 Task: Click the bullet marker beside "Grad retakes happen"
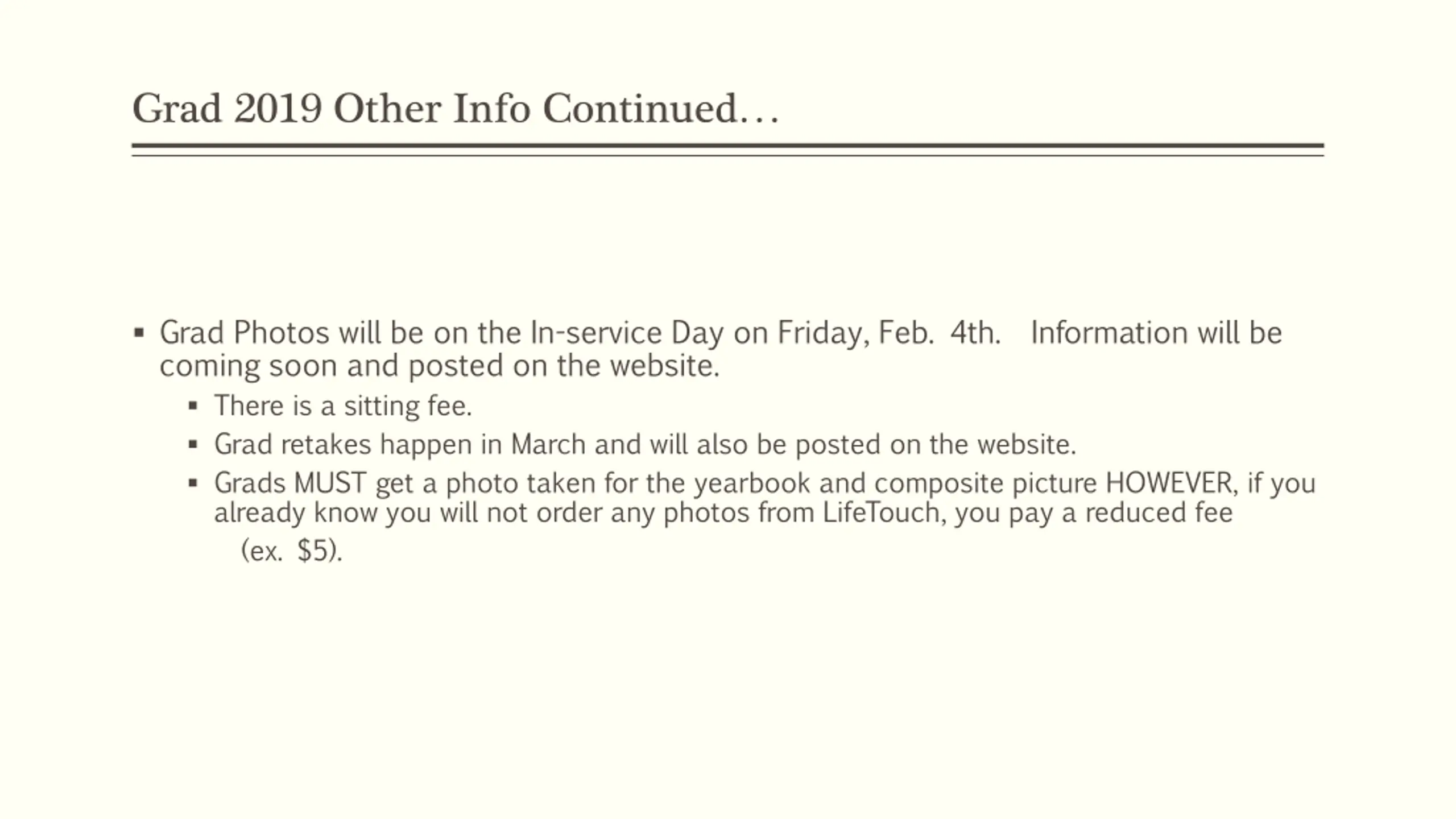click(193, 444)
